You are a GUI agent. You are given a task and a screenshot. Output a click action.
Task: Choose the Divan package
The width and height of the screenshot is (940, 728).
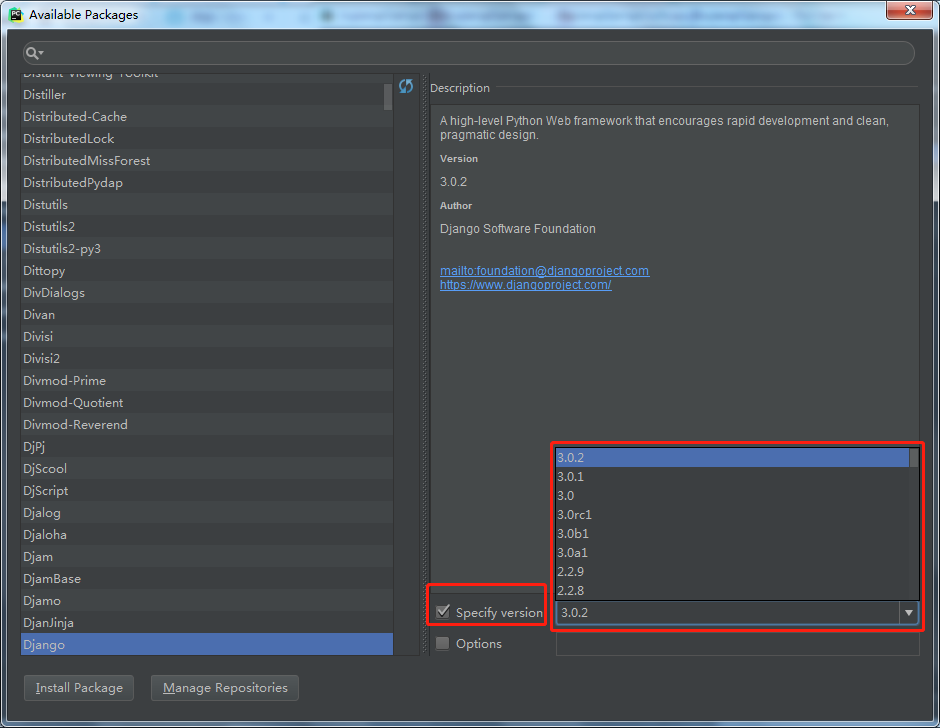click(x=207, y=314)
